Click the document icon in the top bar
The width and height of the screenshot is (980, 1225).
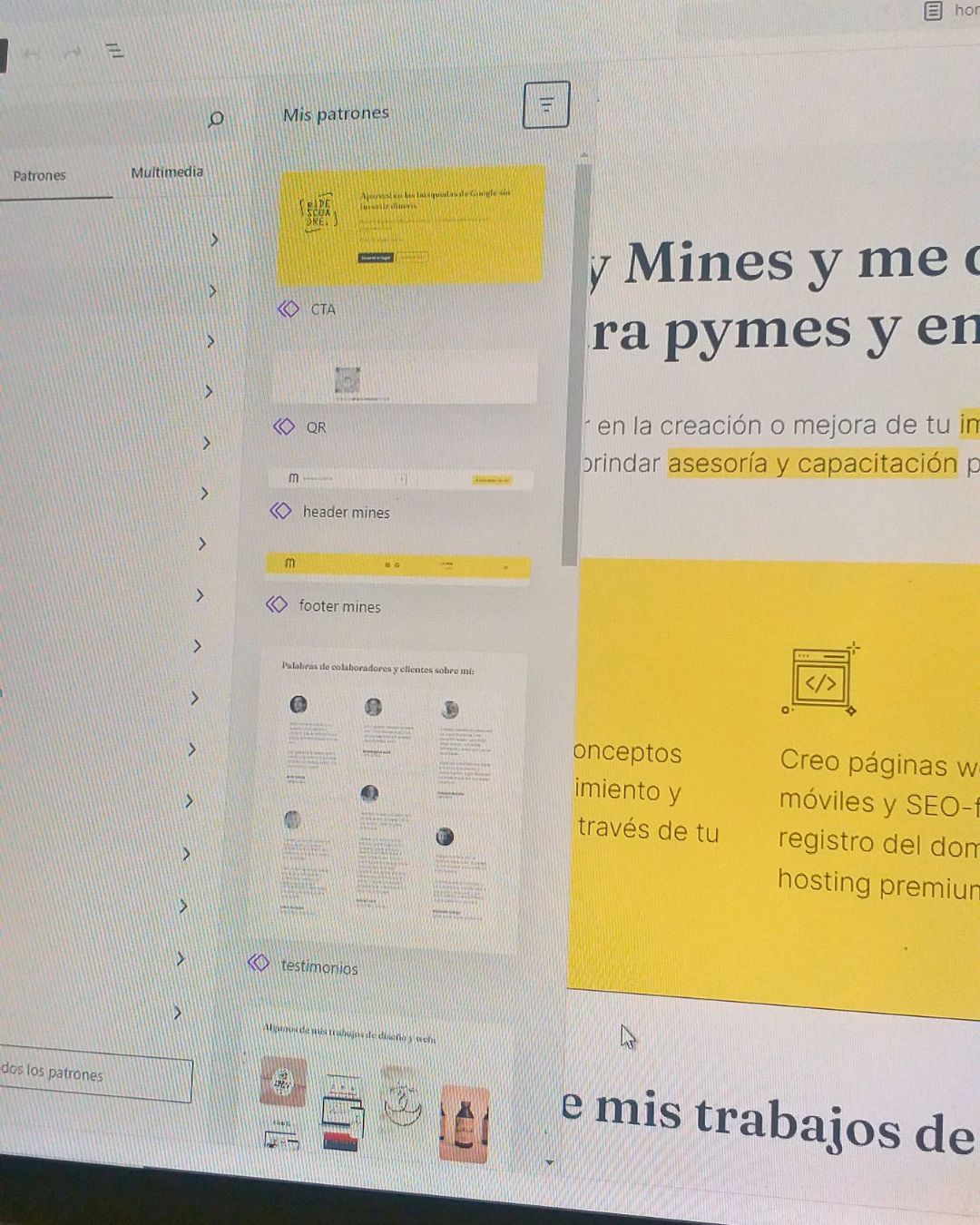pyautogui.click(x=933, y=11)
